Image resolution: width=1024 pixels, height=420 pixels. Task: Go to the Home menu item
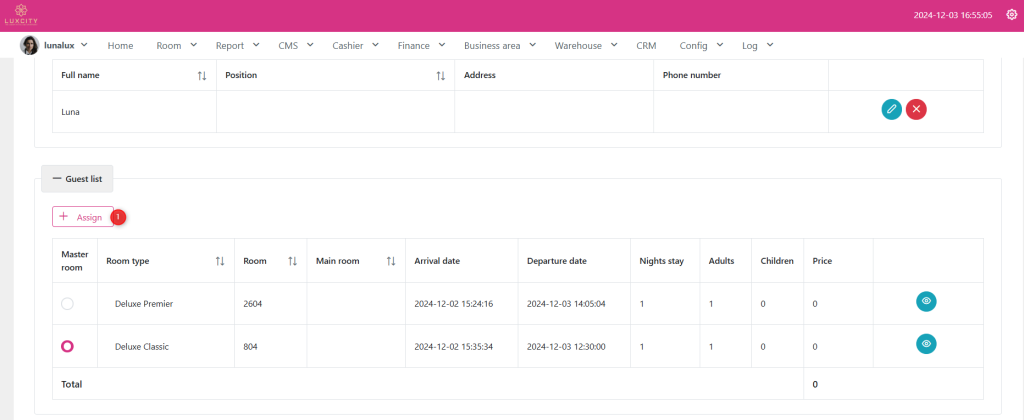[120, 45]
